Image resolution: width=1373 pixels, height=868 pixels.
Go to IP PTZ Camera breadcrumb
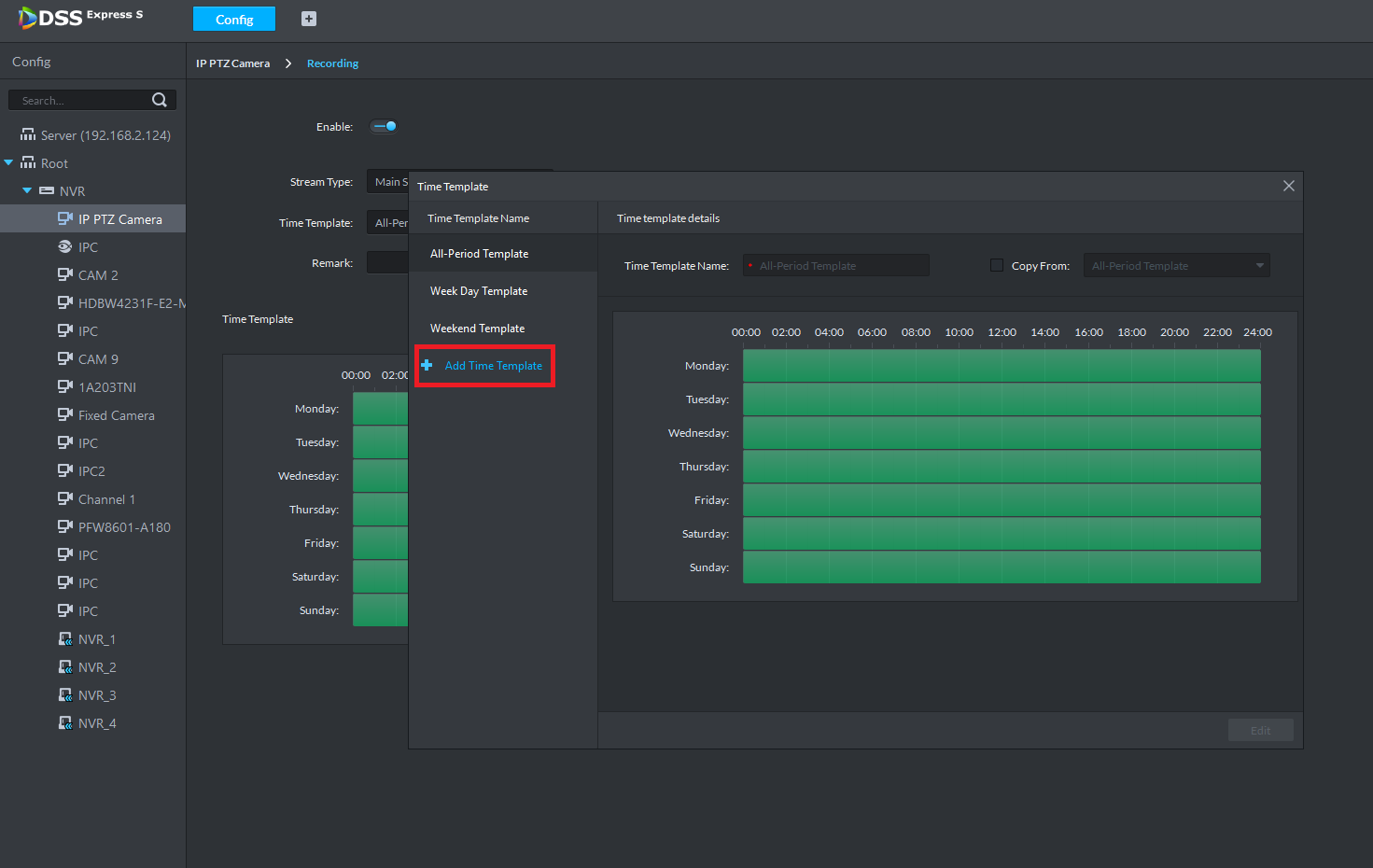pyautogui.click(x=232, y=63)
